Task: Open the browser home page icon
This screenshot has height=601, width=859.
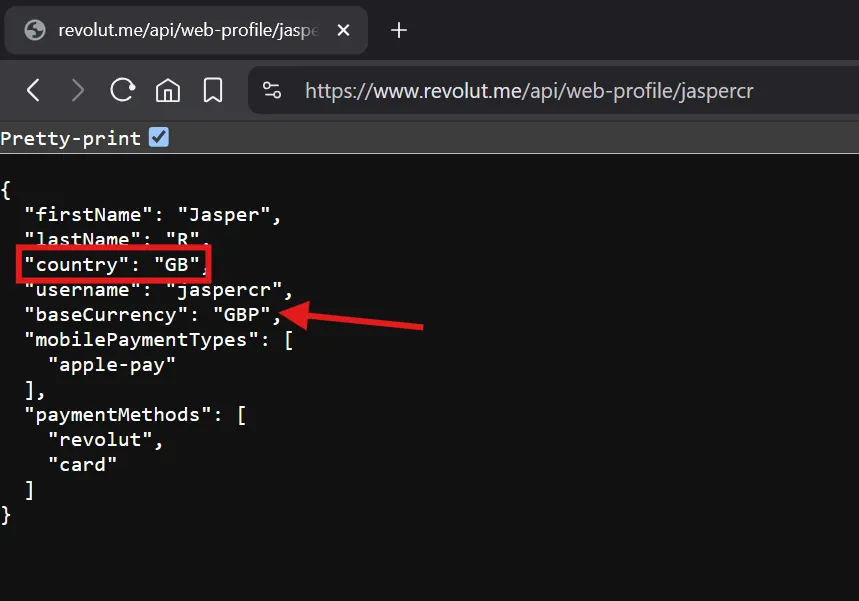Action: click(x=168, y=90)
